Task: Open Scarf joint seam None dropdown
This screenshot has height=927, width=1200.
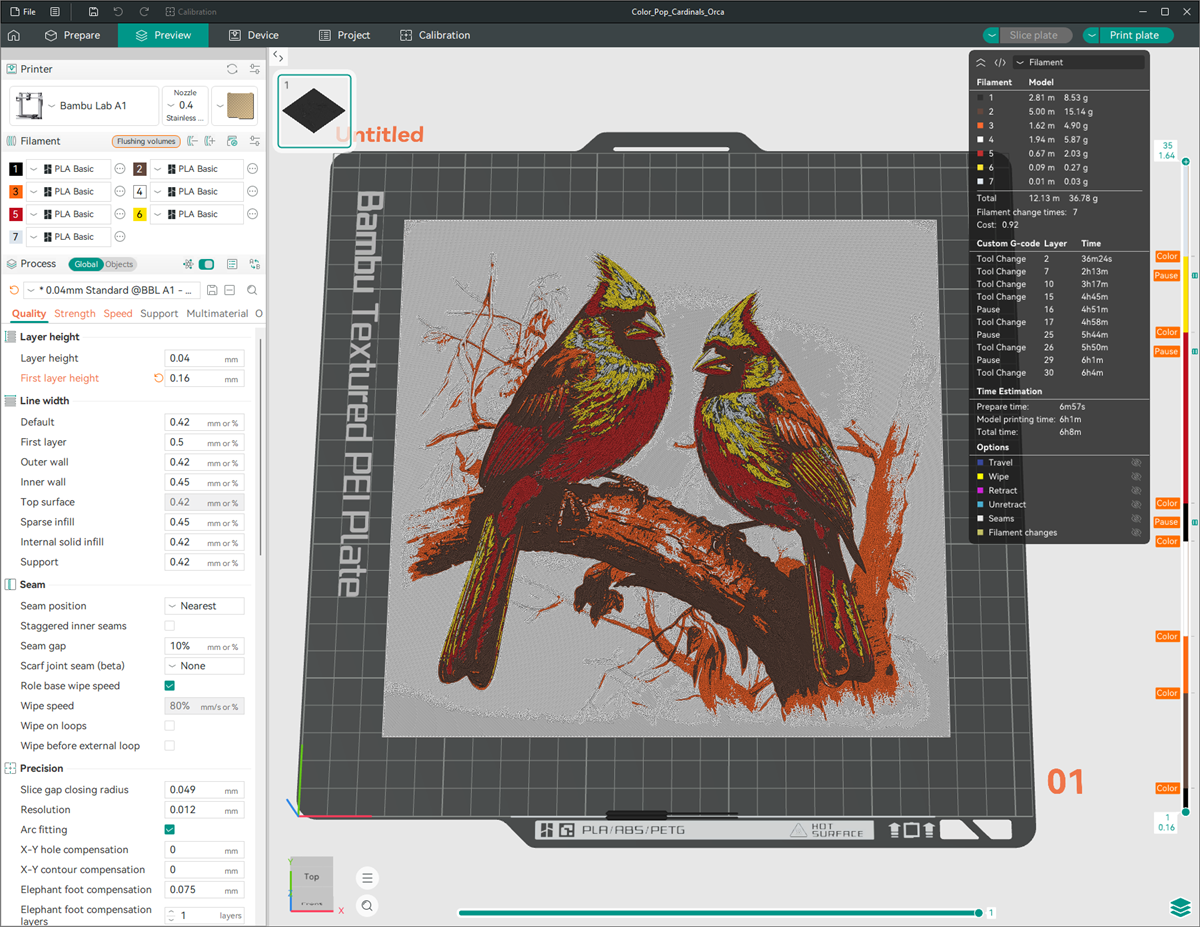Action: click(x=204, y=666)
